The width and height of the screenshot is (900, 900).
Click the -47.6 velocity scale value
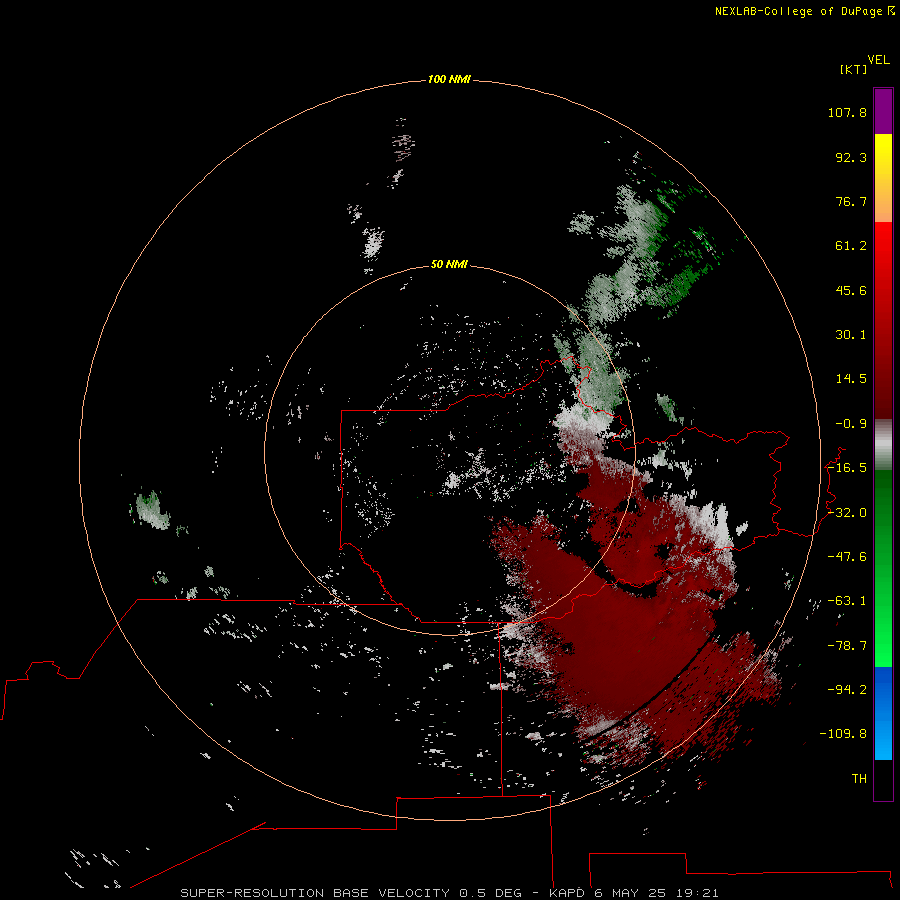[x=847, y=557]
